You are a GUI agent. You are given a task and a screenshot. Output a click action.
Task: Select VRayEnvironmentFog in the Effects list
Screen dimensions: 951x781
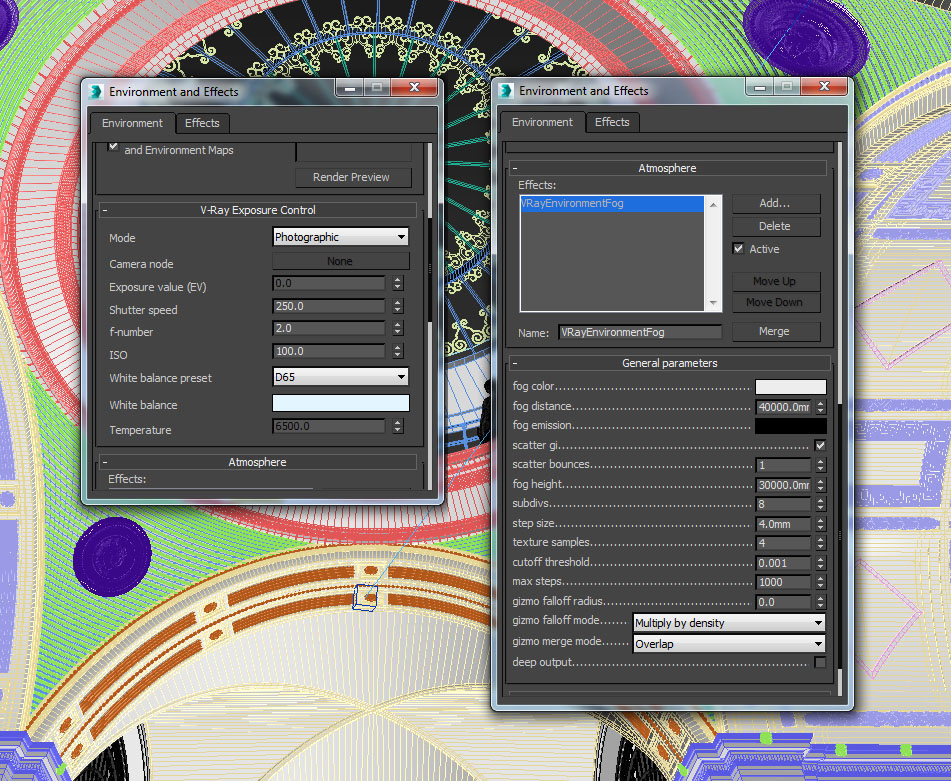(571, 203)
